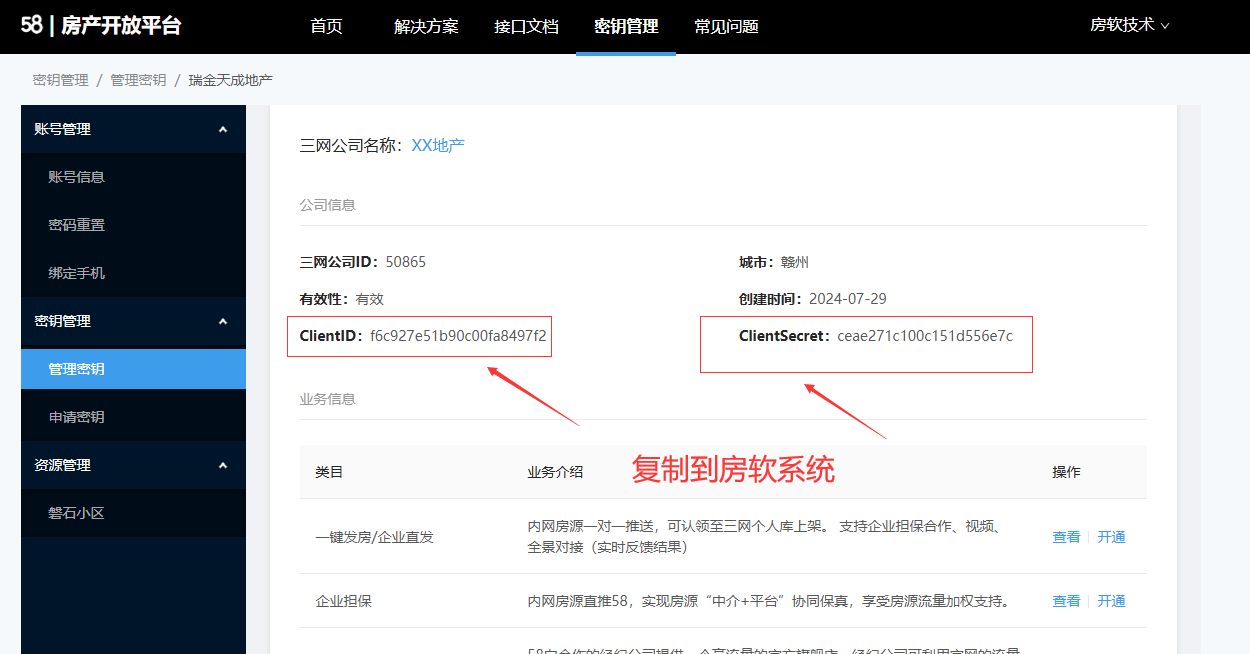Click the company ID value 50865
Screen dimensions: 1250x654
406,262
